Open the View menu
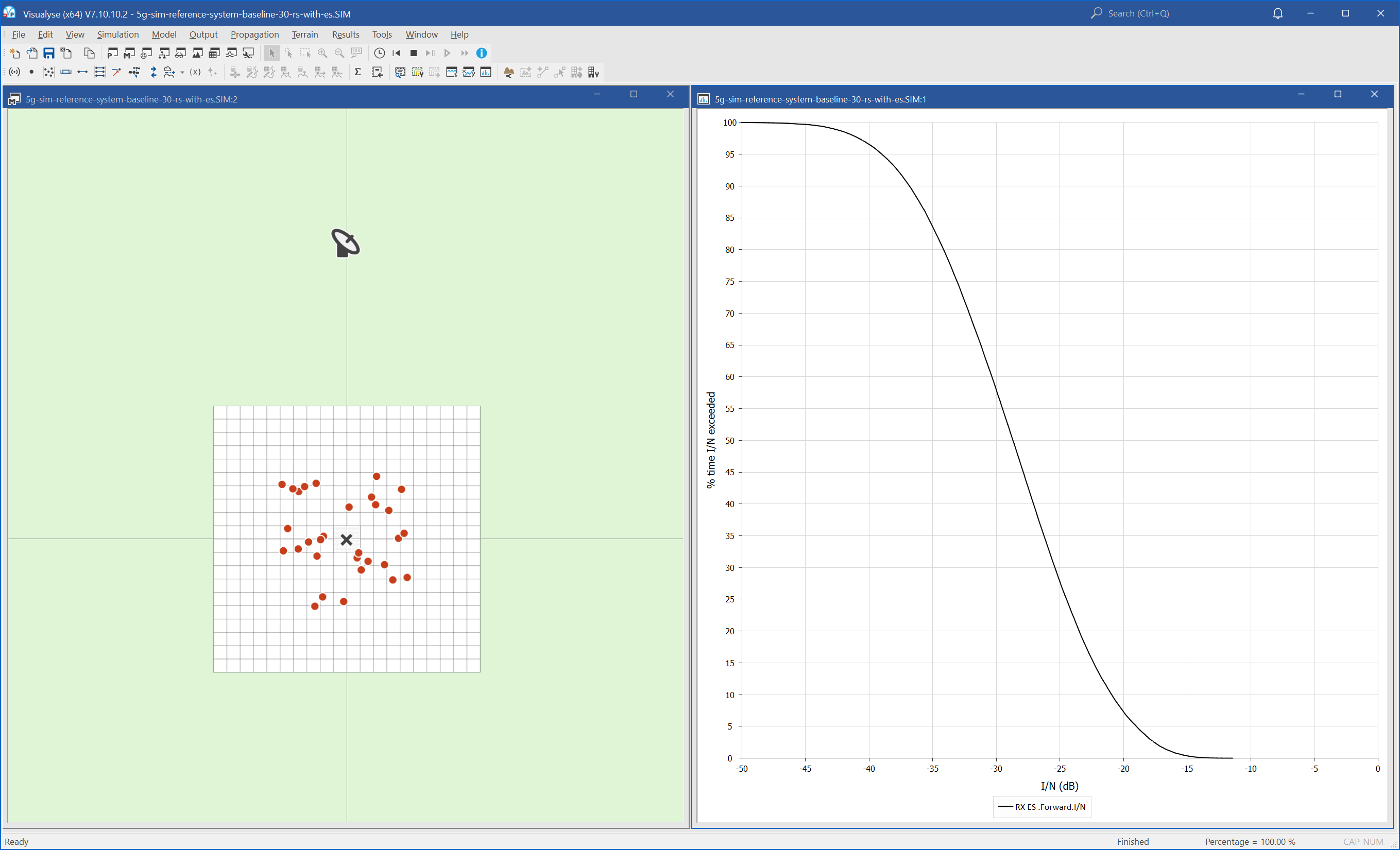 point(75,34)
